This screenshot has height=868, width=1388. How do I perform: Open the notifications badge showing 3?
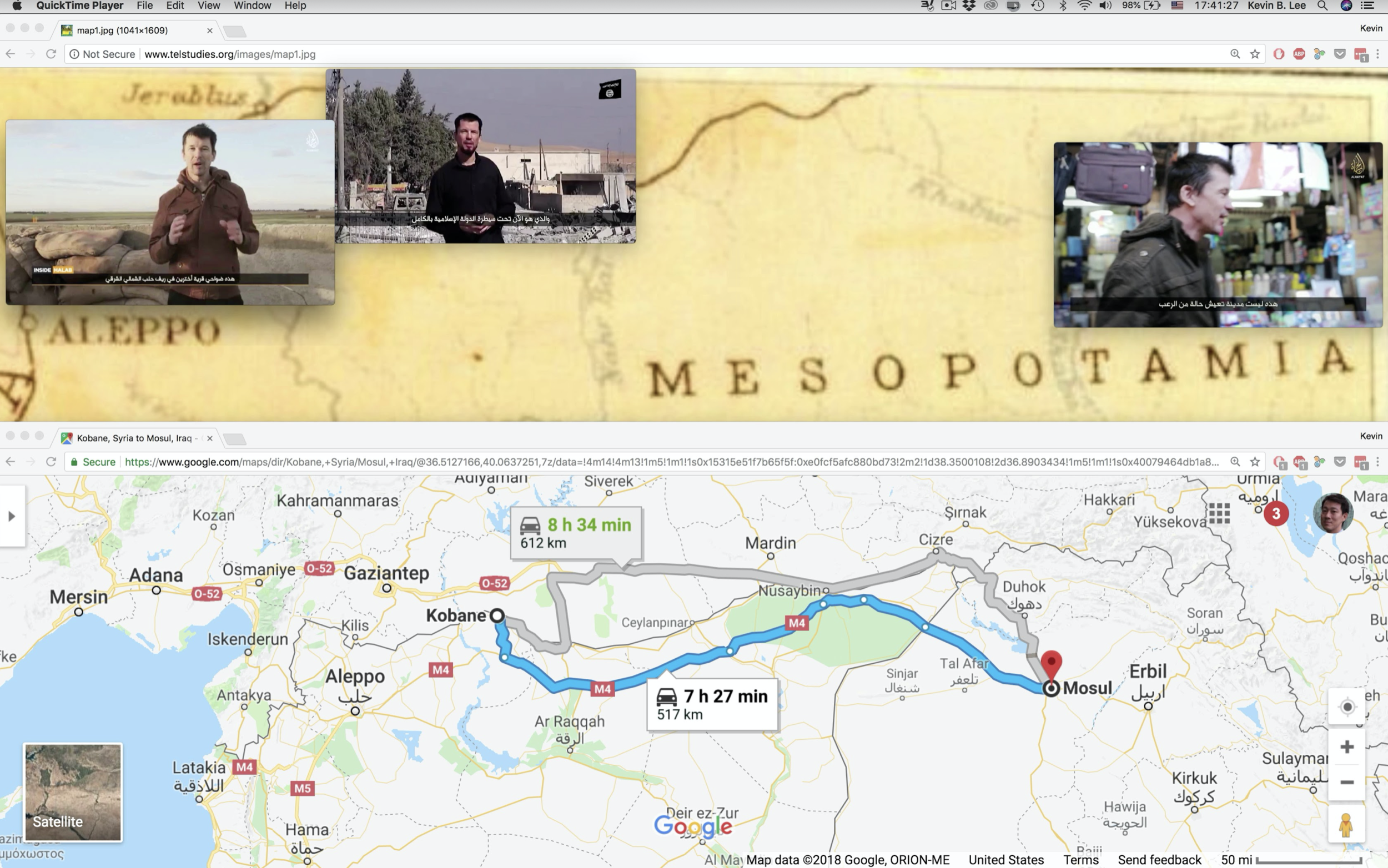coord(1276,513)
